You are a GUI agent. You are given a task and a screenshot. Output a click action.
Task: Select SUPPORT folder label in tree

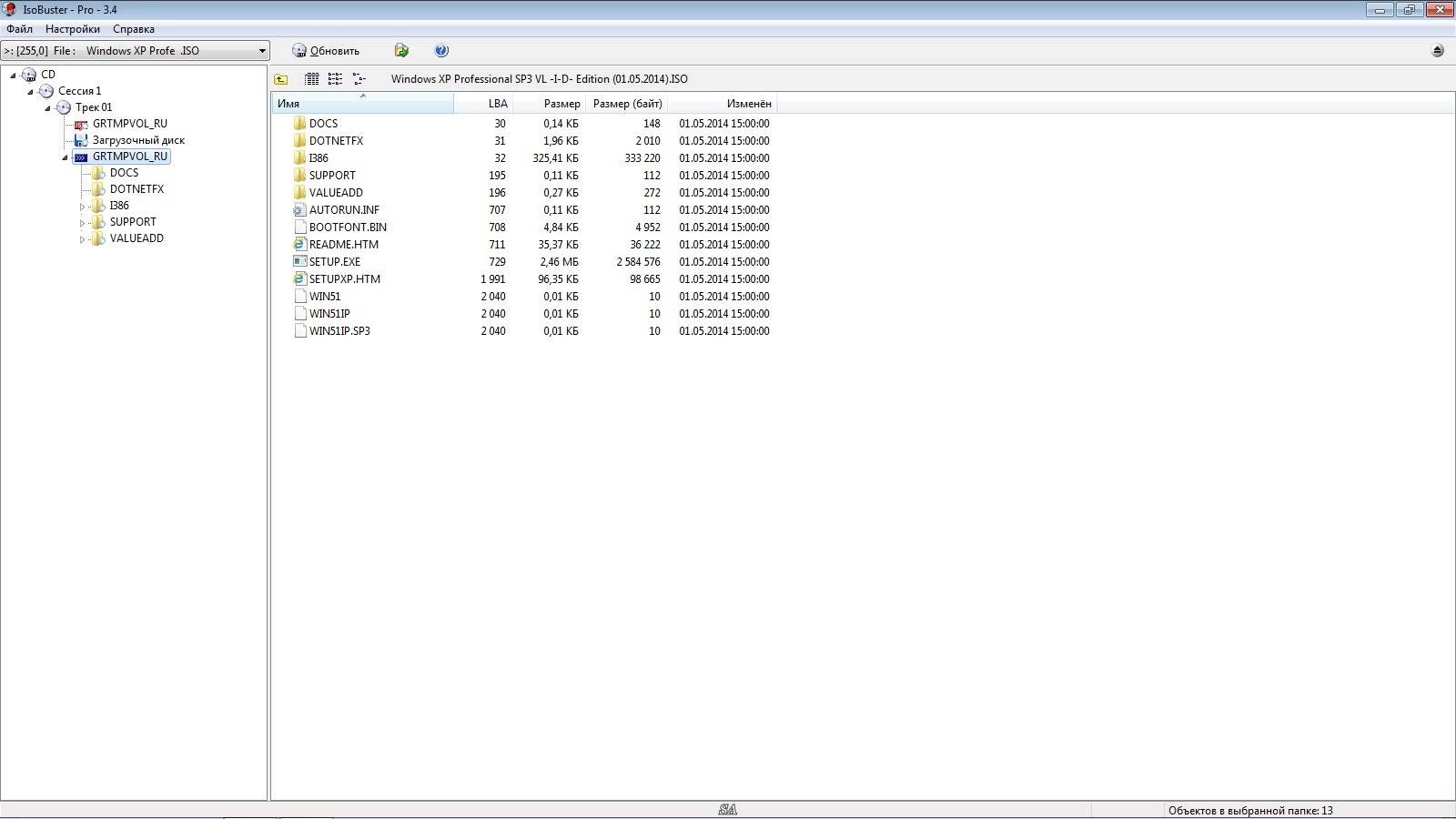(133, 222)
